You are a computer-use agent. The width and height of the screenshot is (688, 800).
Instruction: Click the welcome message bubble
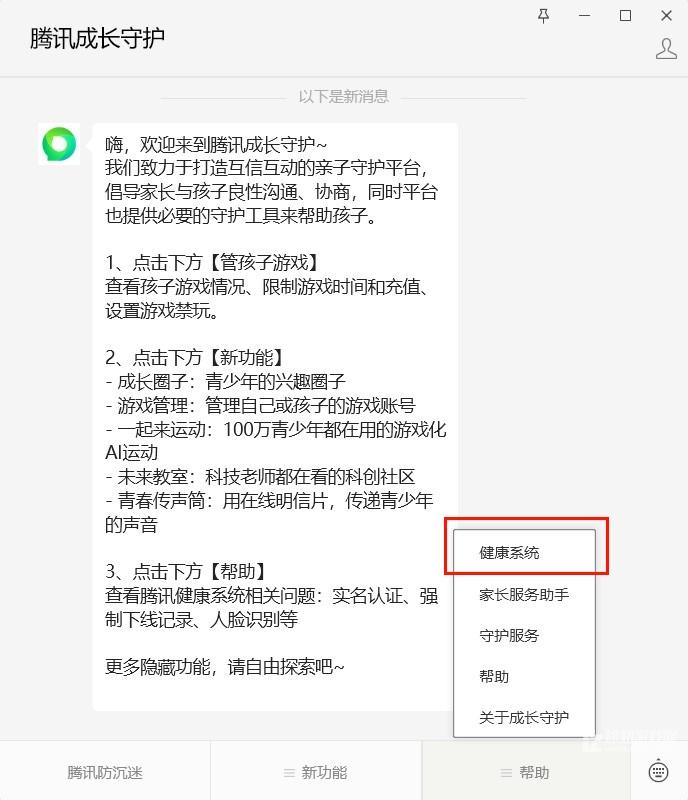point(275,416)
